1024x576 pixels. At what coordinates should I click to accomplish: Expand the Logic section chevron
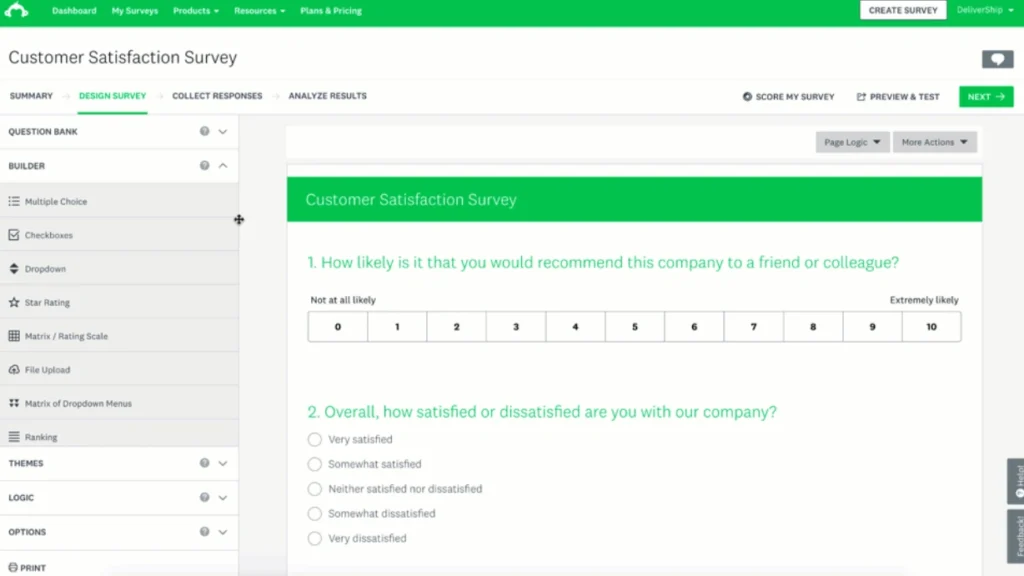pyautogui.click(x=223, y=498)
